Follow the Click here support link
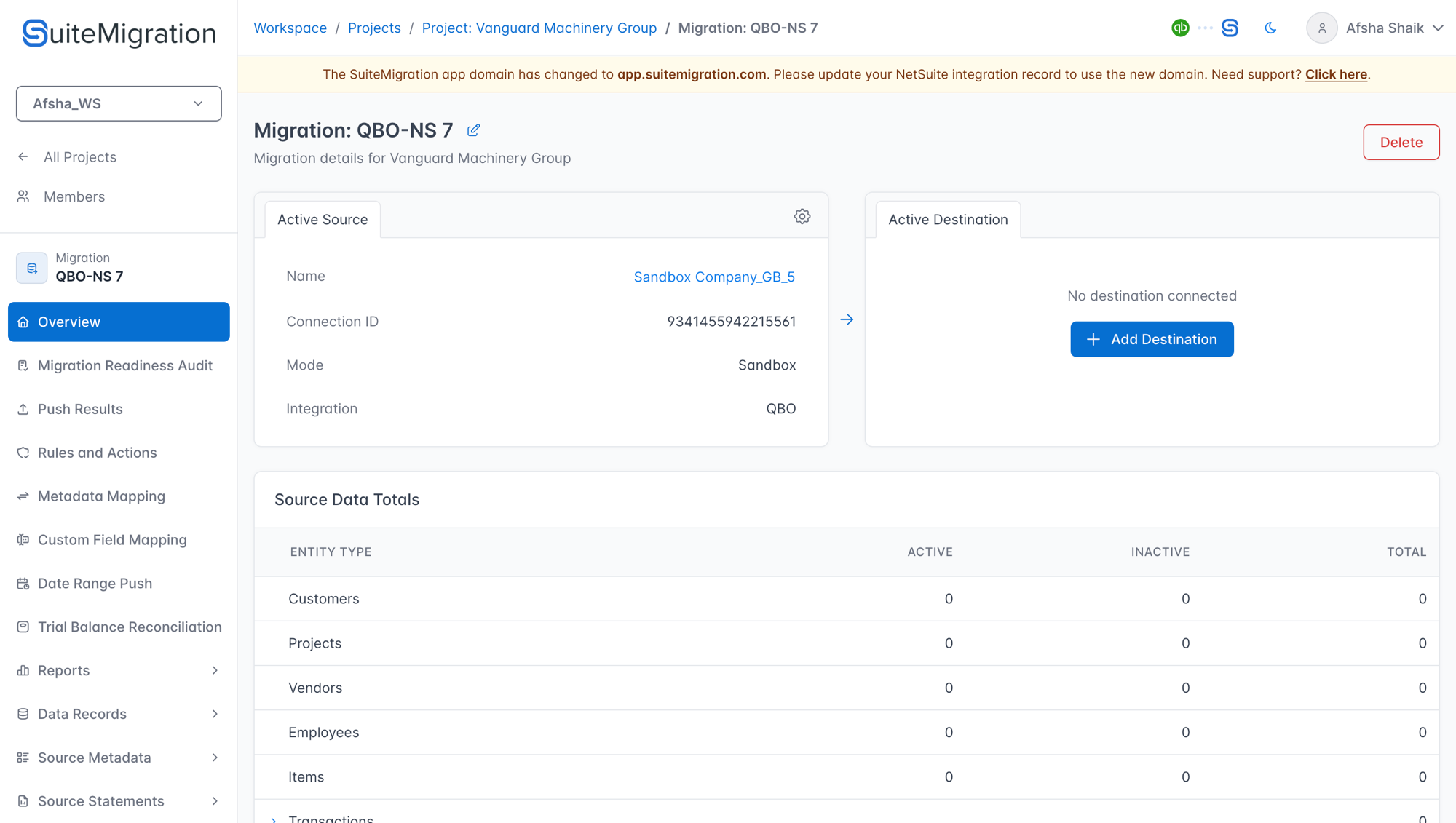The height and width of the screenshot is (823, 1456). pos(1336,74)
